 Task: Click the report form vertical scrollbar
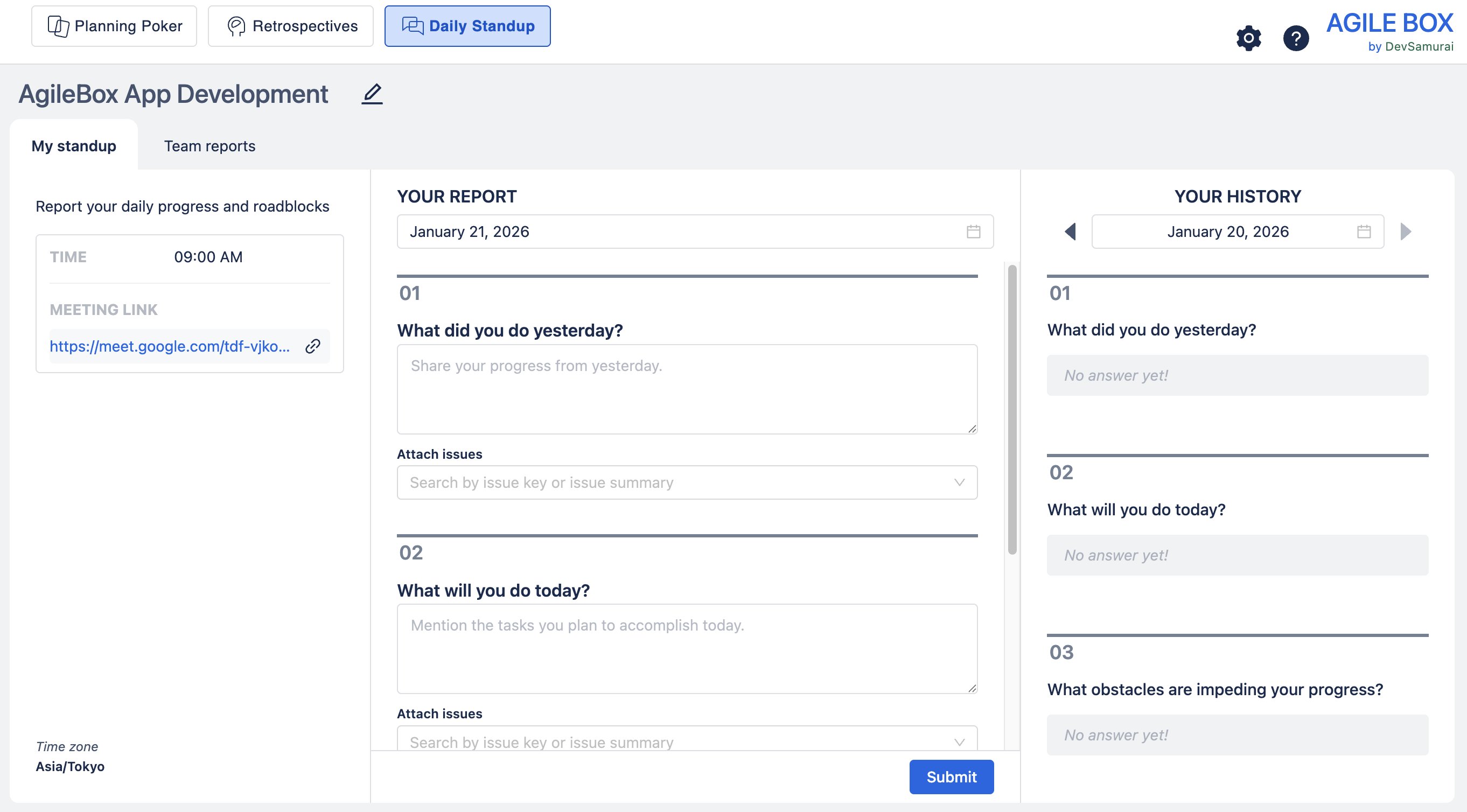pyautogui.click(x=1012, y=410)
